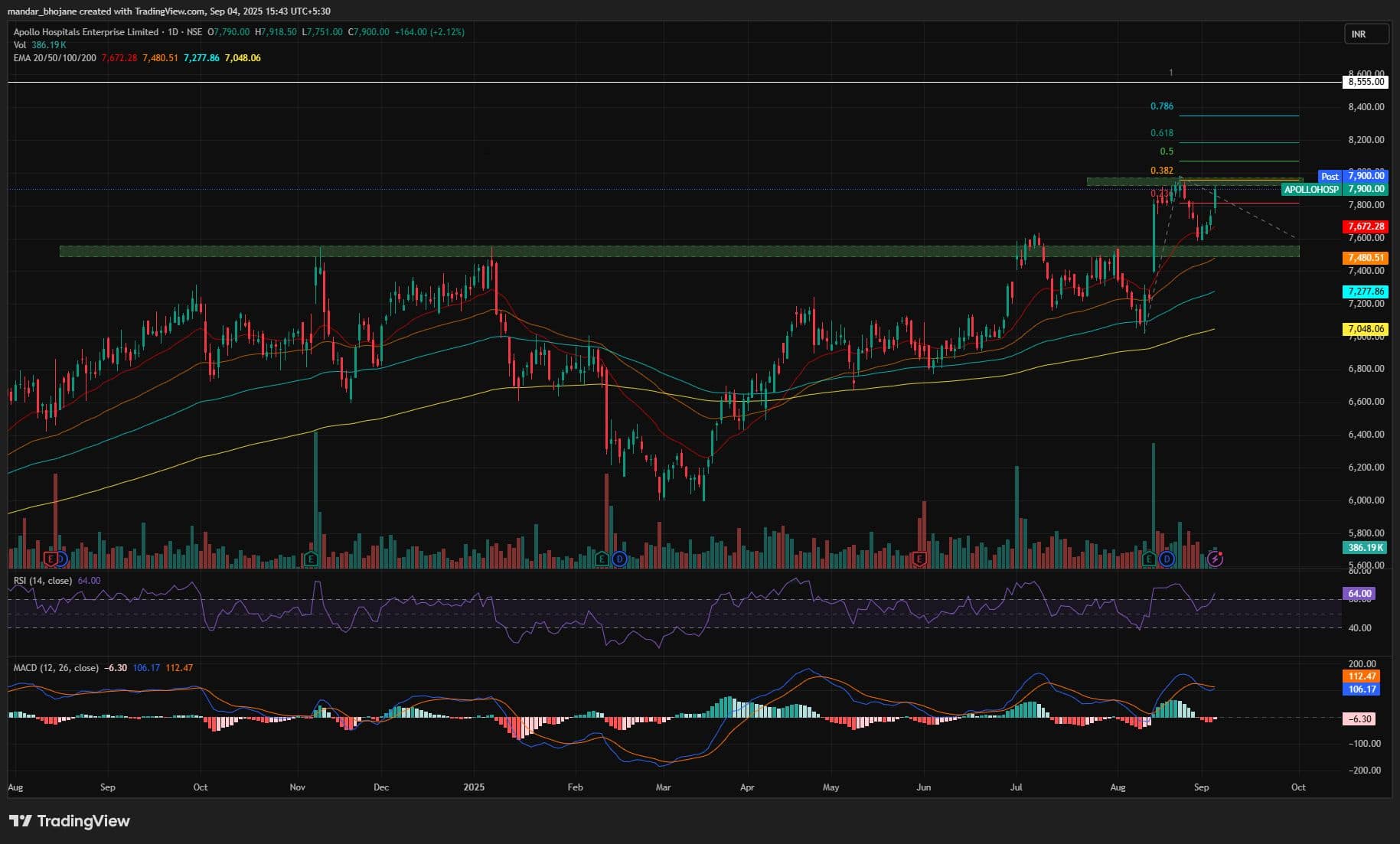Viewport: 1400px width, 844px height.
Task: Select the 8,555.00 horizontal line price label
Action: coord(1366,82)
